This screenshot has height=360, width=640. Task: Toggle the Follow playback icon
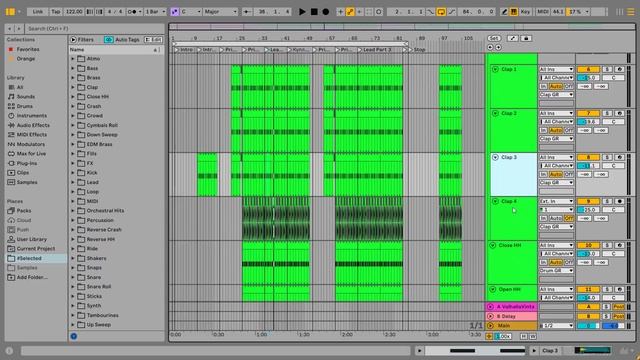click(x=247, y=12)
